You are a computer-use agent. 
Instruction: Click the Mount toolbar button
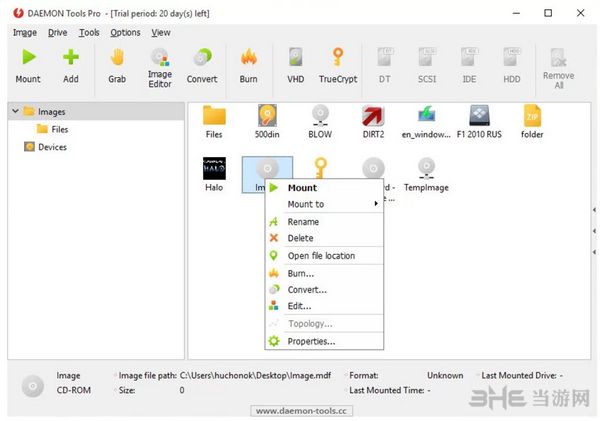point(28,67)
